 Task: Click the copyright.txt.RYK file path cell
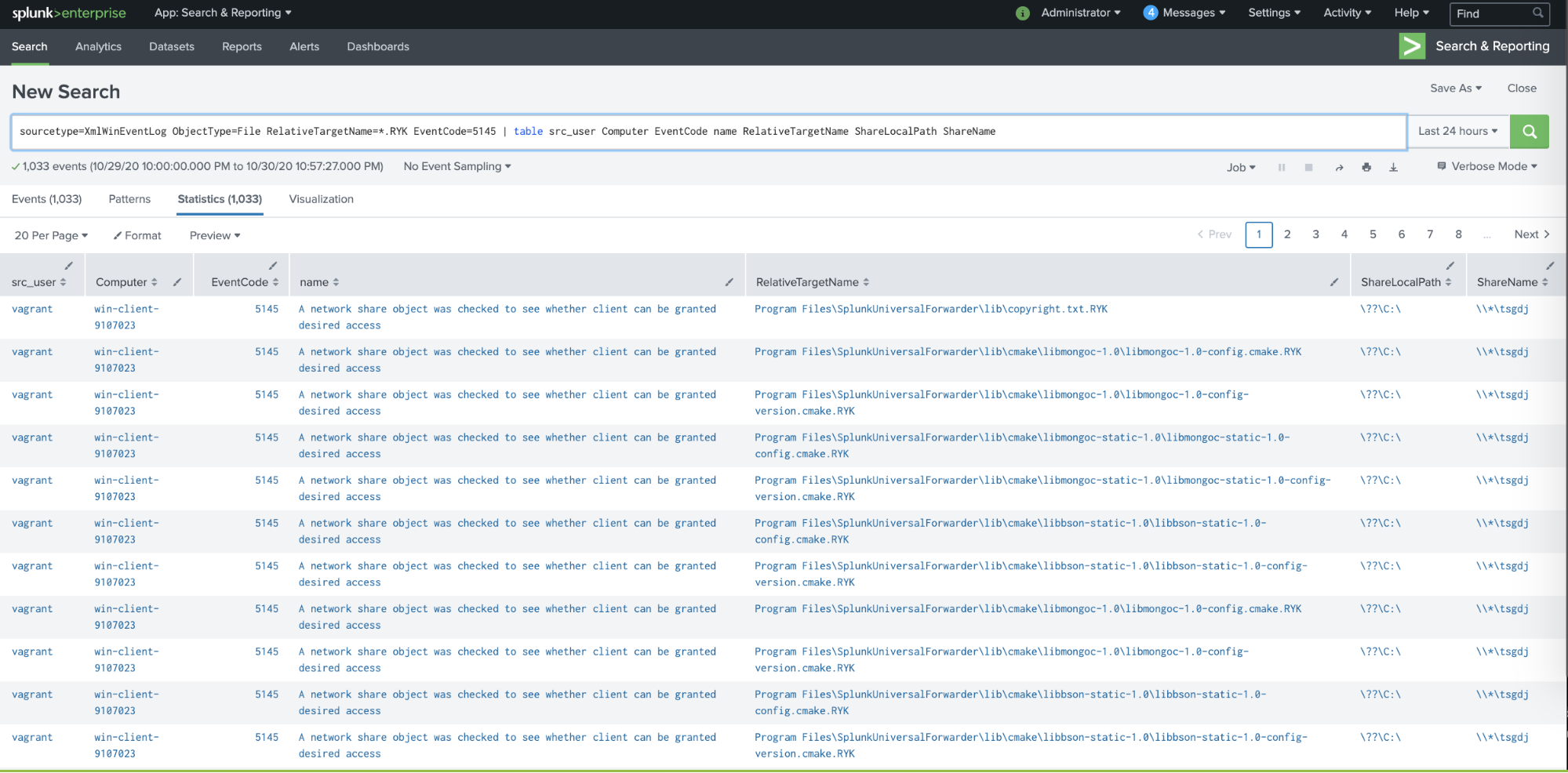pos(931,309)
